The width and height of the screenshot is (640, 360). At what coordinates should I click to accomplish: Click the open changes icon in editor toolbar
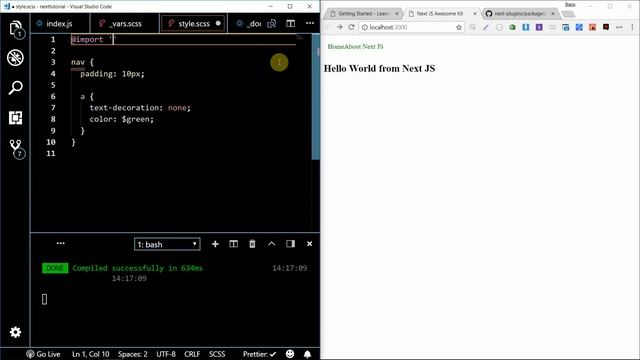271,24
